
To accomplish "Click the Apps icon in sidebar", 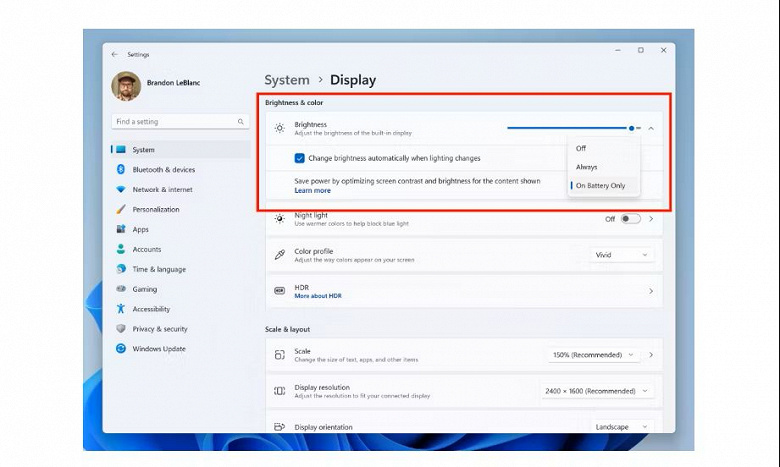I will pyautogui.click(x=121, y=229).
